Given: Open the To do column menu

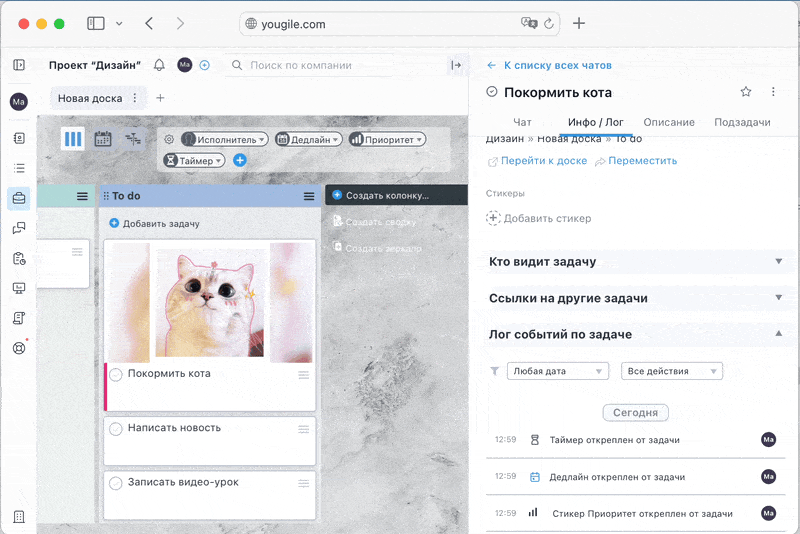Looking at the screenshot, I should (x=309, y=196).
